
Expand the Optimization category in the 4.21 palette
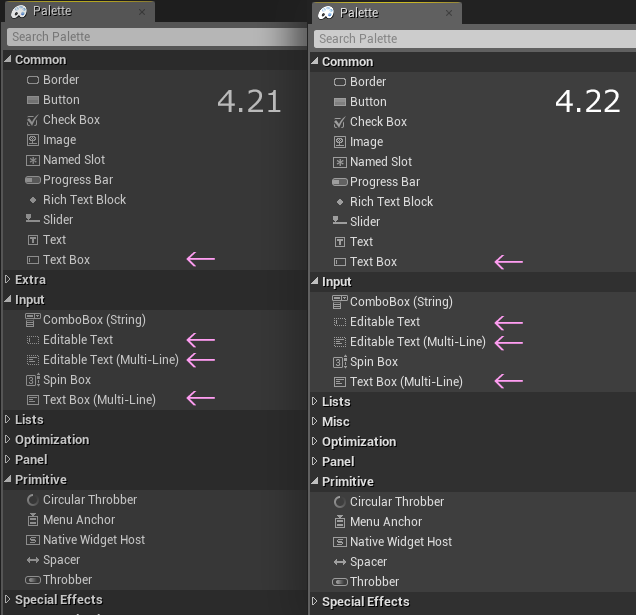point(7,439)
